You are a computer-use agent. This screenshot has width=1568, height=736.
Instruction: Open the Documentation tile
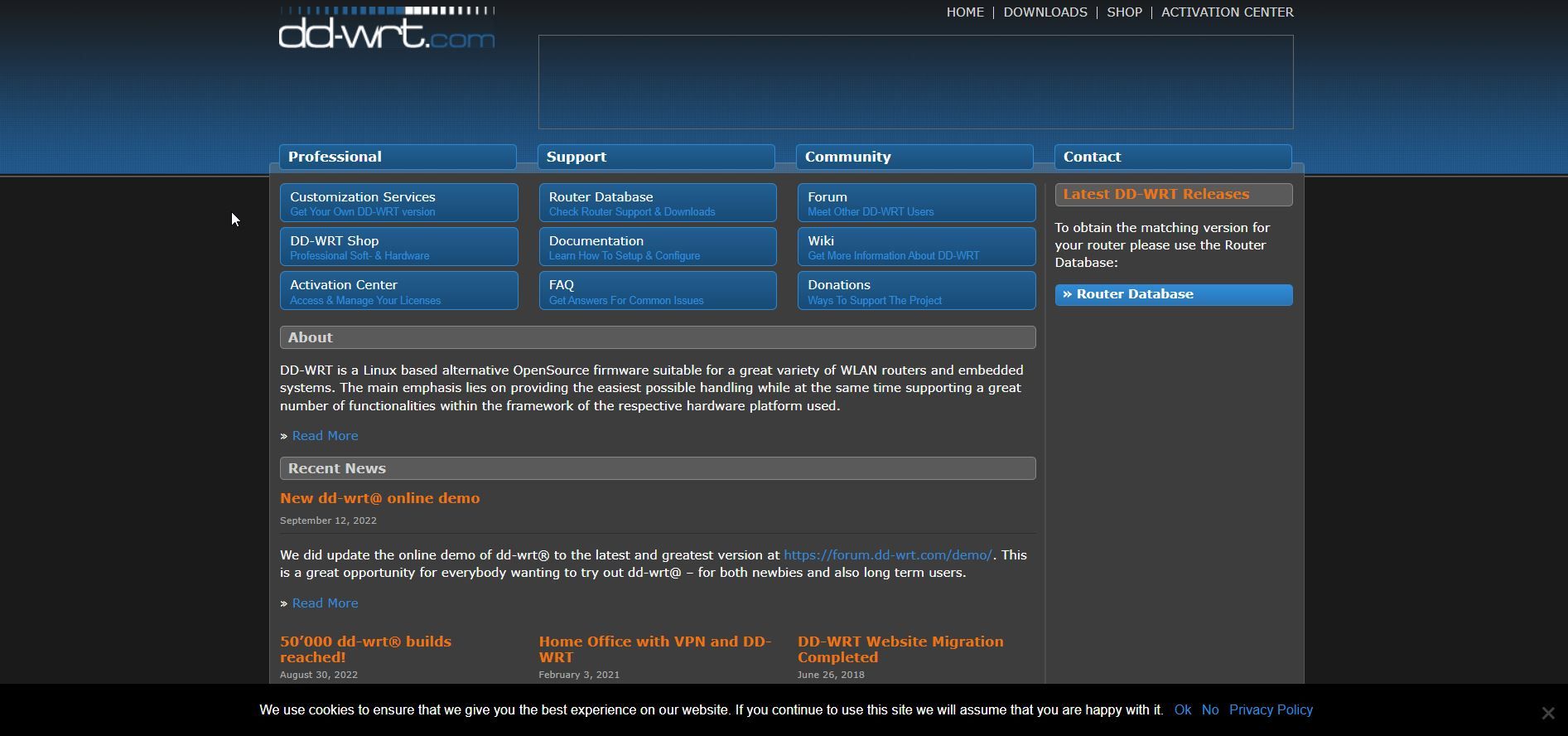(x=658, y=247)
